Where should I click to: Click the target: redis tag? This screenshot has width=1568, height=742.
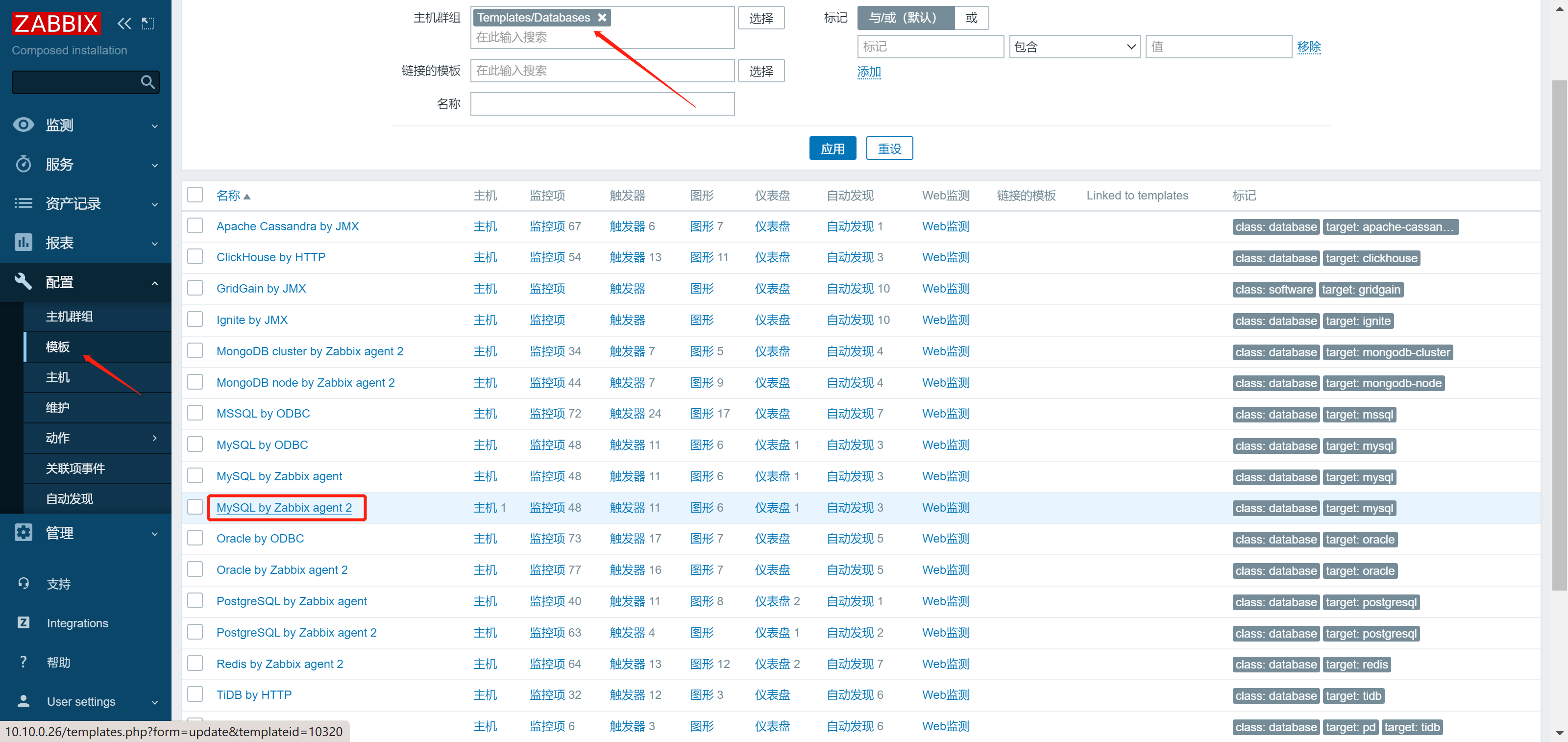1356,664
